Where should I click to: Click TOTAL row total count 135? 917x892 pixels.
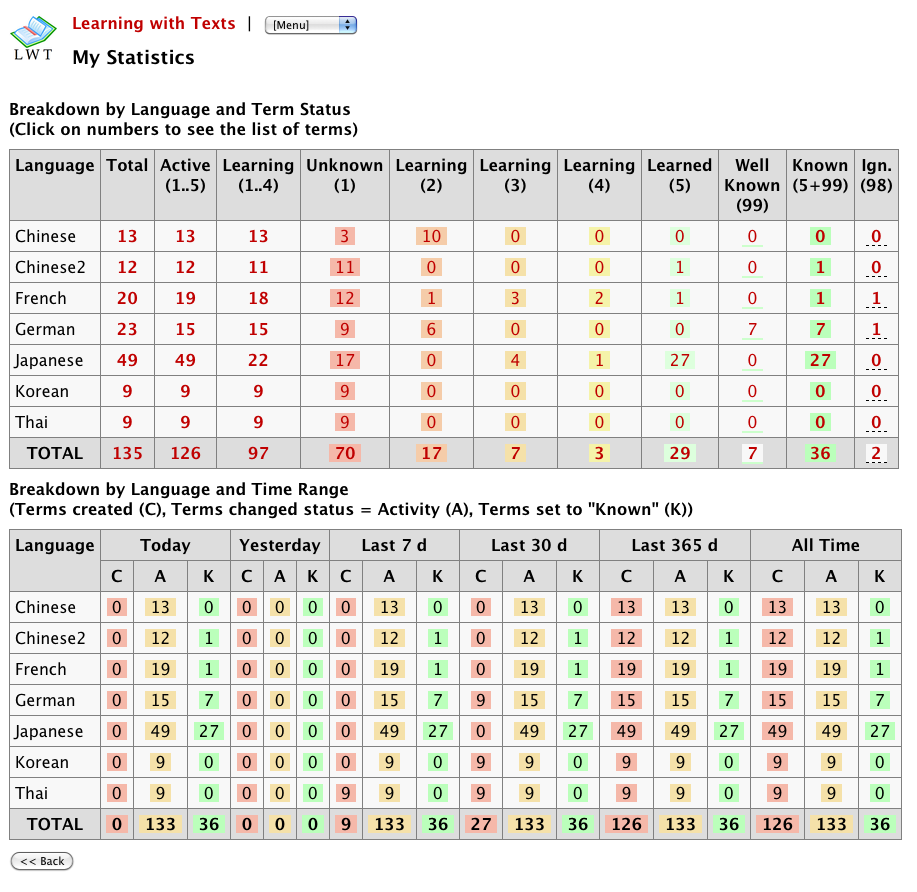pos(127,454)
